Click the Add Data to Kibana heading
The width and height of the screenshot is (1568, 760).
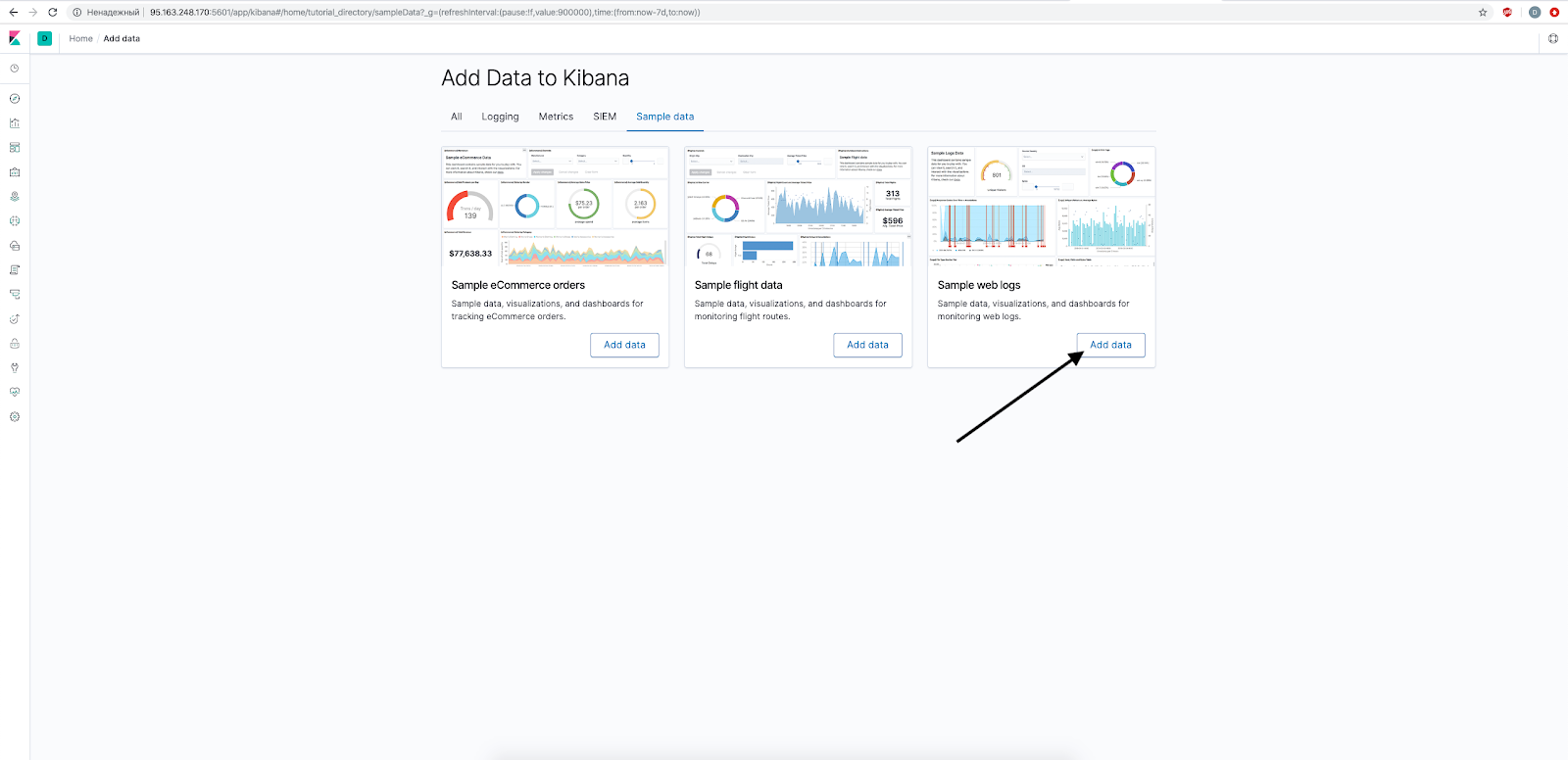[x=535, y=78]
